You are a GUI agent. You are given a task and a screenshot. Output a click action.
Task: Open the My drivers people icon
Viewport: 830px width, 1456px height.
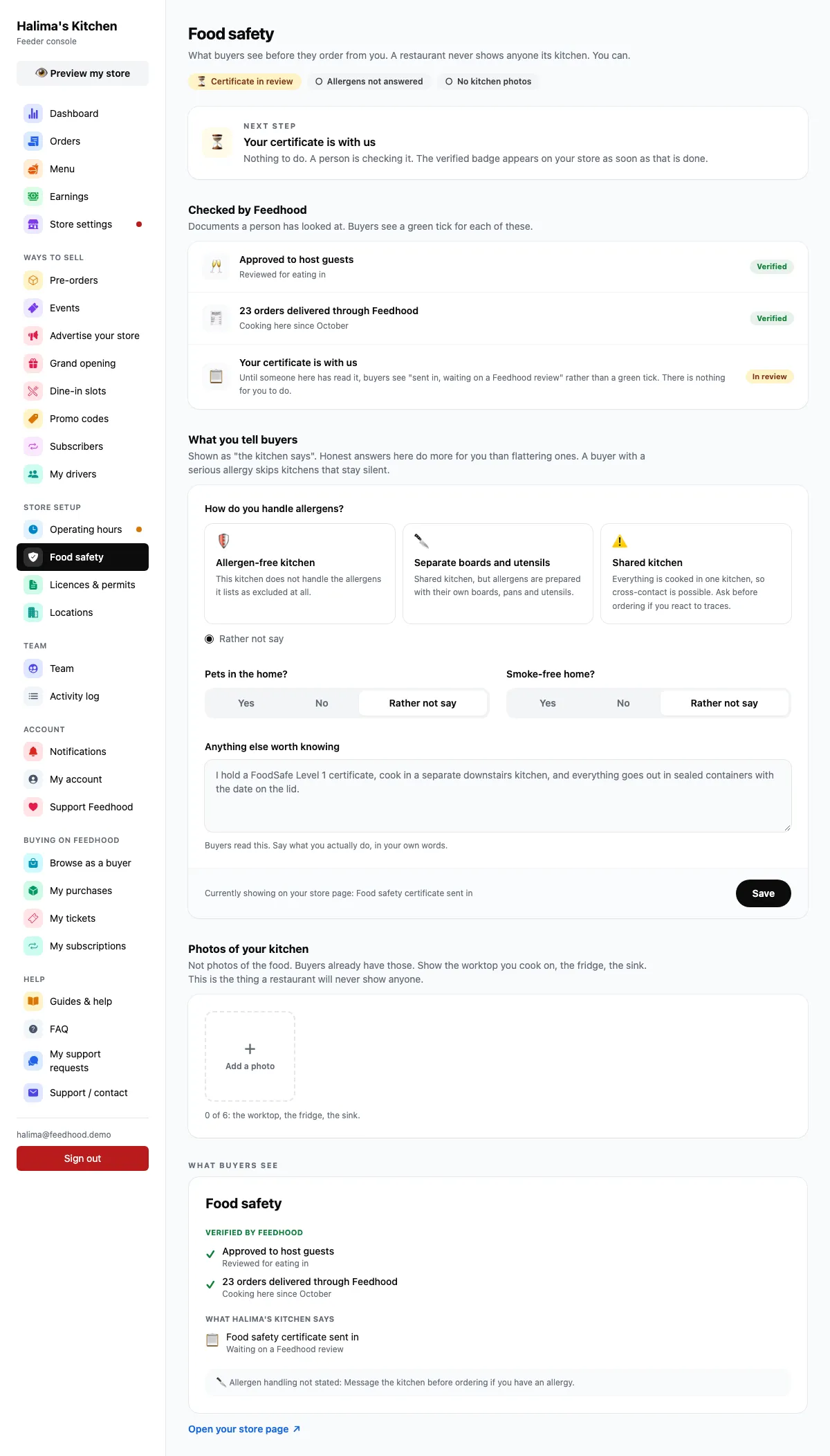point(33,474)
